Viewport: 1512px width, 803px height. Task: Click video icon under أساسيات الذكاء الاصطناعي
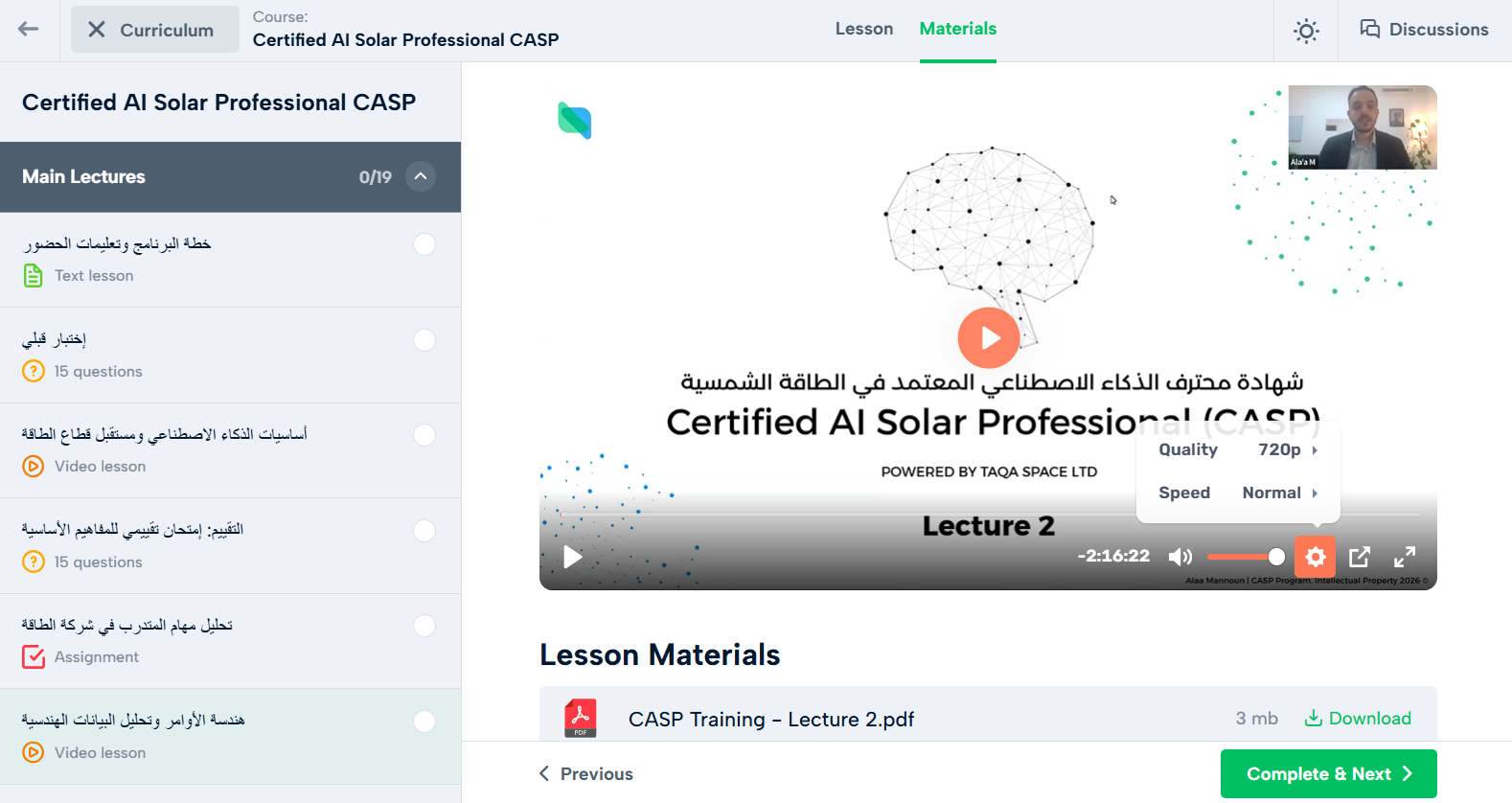click(34, 467)
